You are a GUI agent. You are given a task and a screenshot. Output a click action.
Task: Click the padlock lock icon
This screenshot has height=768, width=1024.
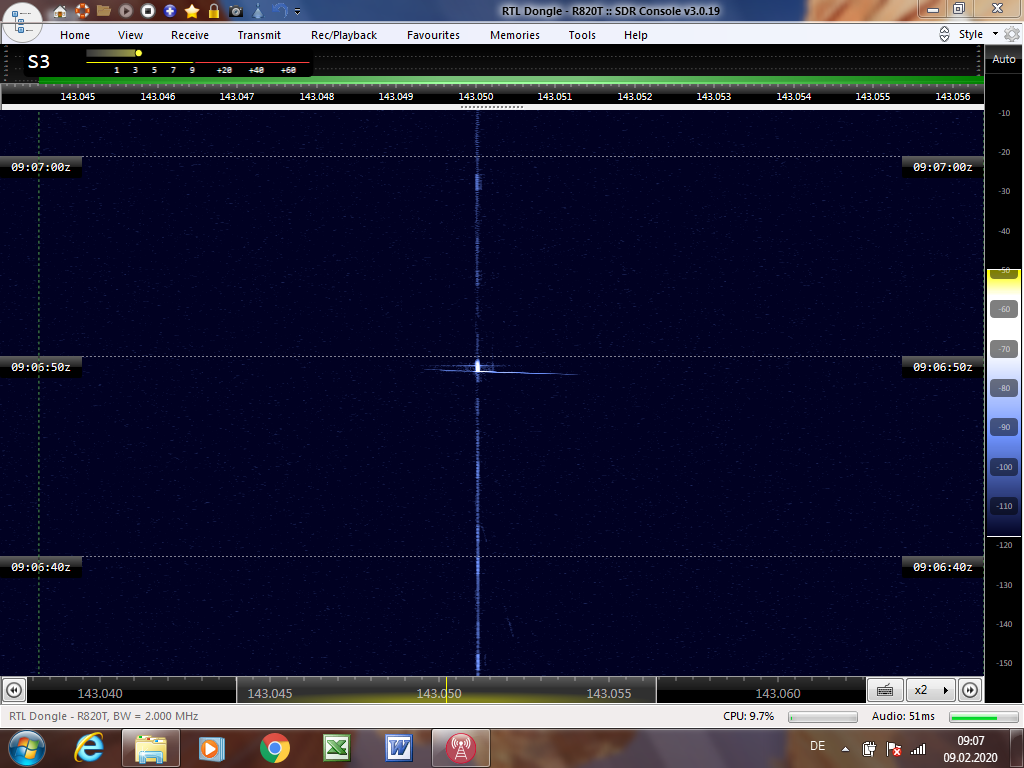click(x=214, y=11)
